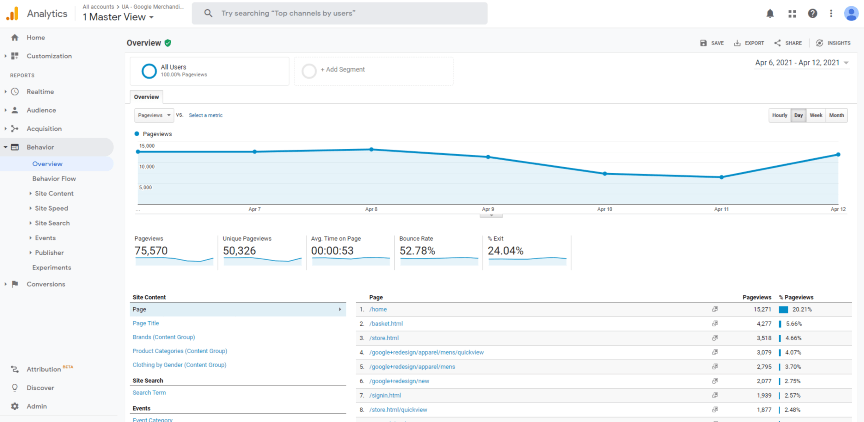Open Brands (Content Group) link
The image size is (864, 422).
pyautogui.click(x=164, y=337)
